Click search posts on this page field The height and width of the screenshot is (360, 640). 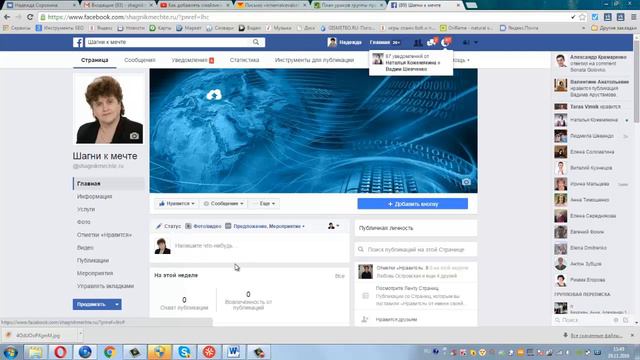pos(416,249)
